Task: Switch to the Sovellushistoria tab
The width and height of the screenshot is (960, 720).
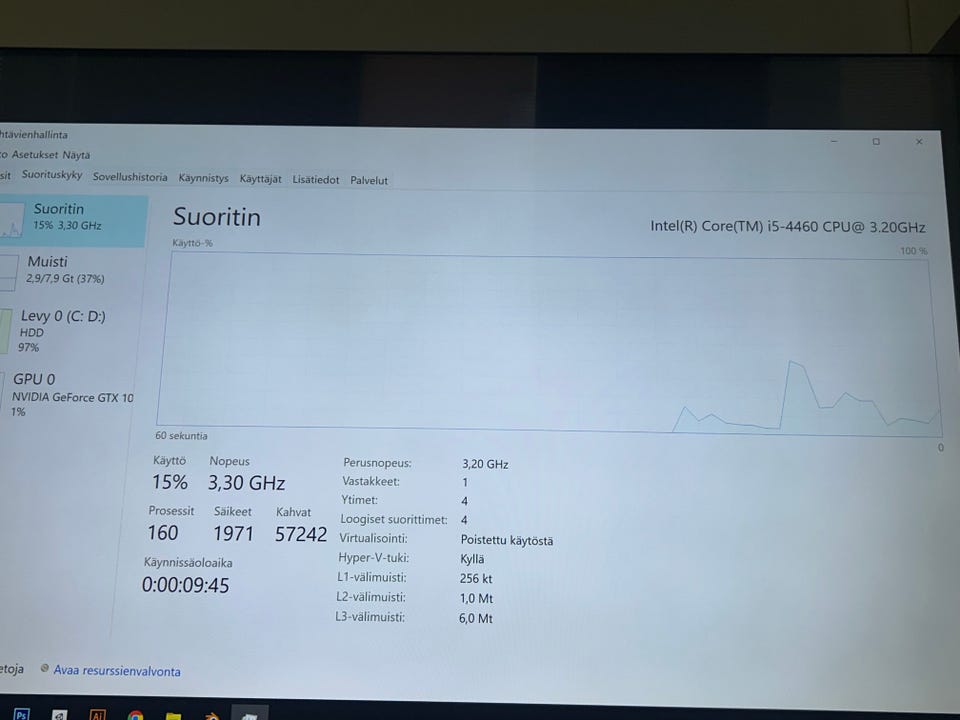Action: 130,177
